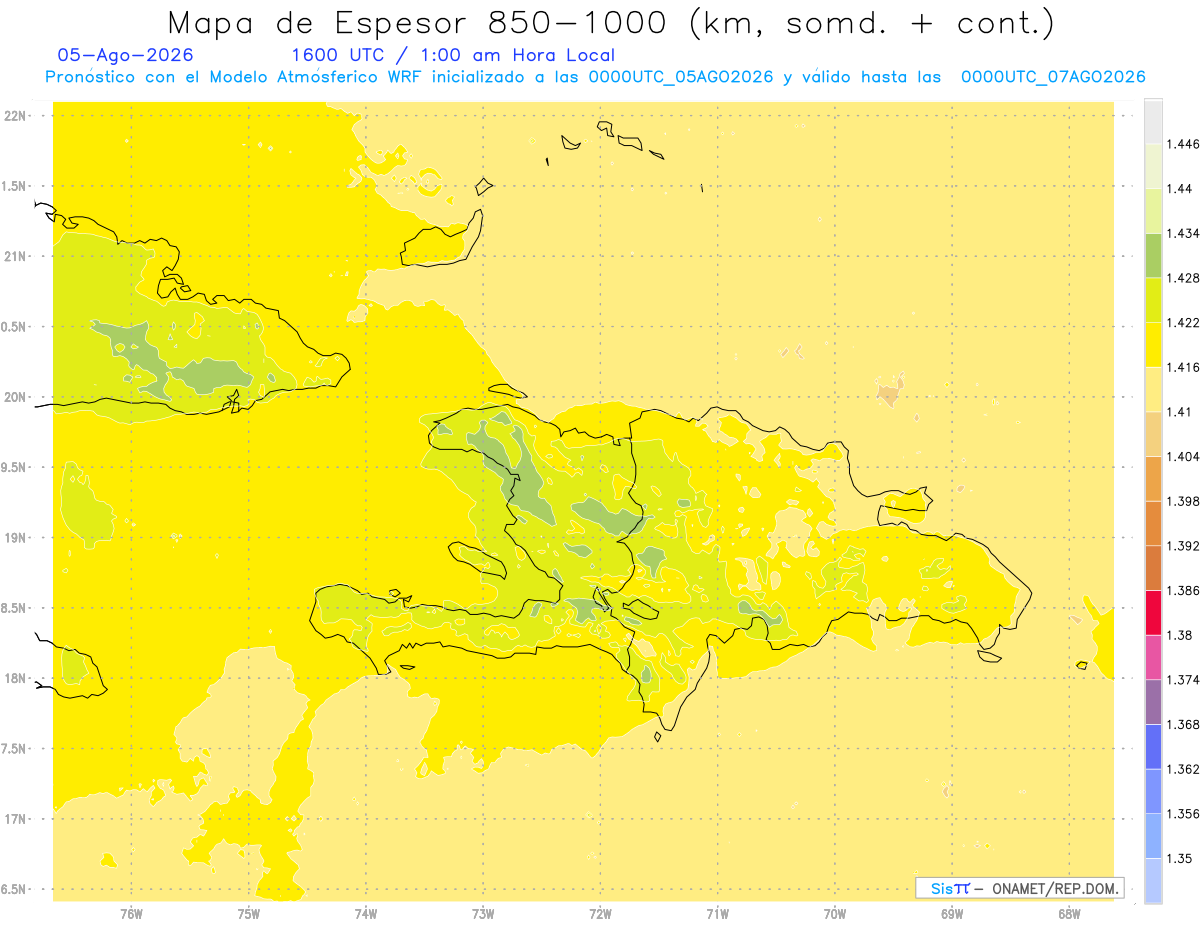Image resolution: width=1200 pixels, height=927 pixels.
Task: Click the legend value '1.374'
Action: (1183, 680)
